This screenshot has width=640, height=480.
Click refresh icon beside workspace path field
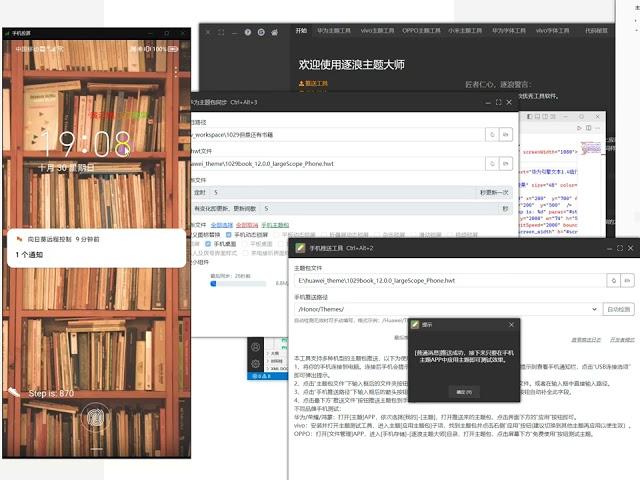[x=490, y=133]
